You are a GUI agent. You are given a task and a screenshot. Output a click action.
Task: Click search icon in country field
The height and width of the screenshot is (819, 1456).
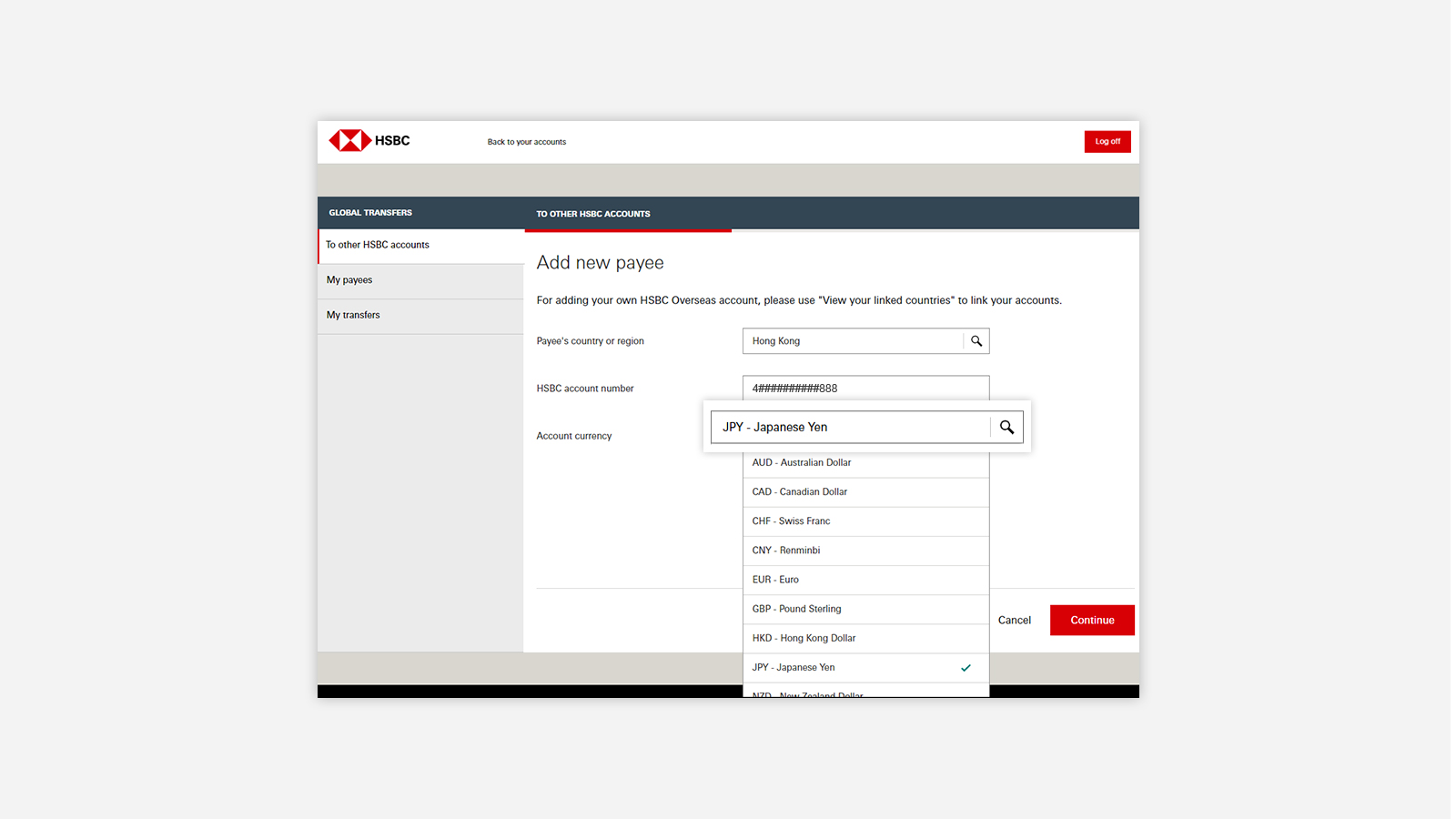[x=976, y=341]
